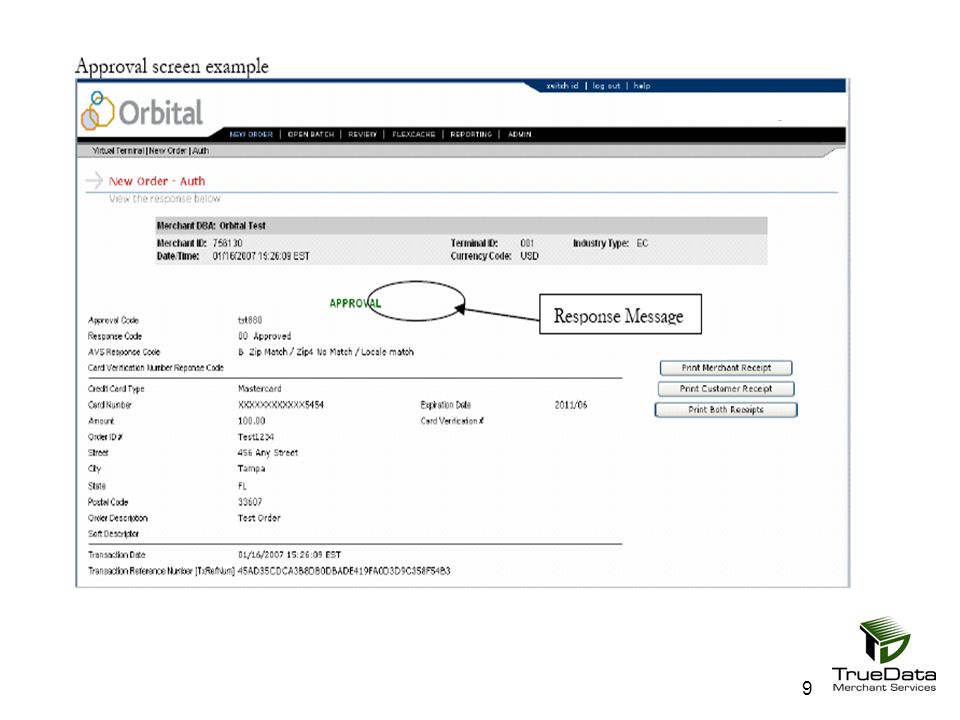Viewport: 960px width, 720px height.
Task: Click amount value 100.00
Action: 252,421
